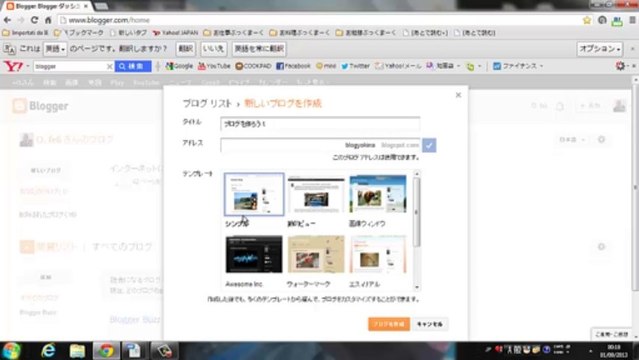This screenshot has height=360, width=639.
Task: Click the 翻訳 button in translate bar
Action: (x=185, y=49)
